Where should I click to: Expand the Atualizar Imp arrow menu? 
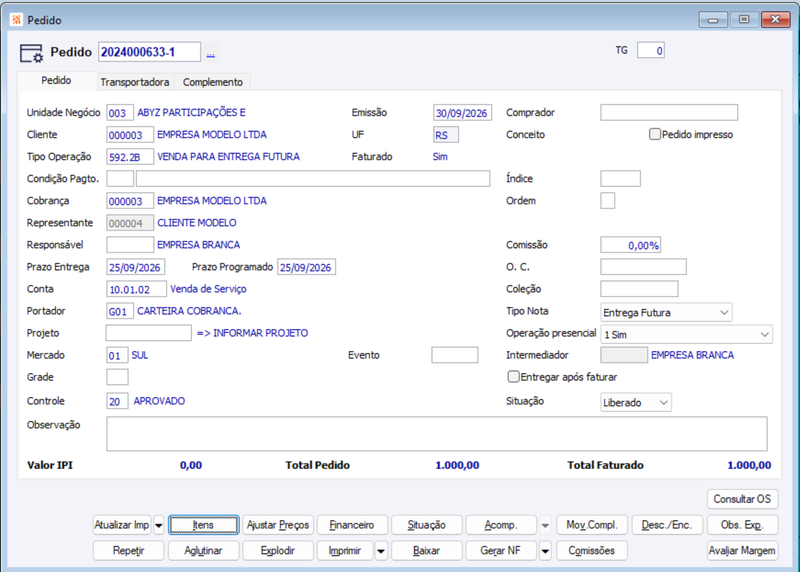pyautogui.click(x=159, y=525)
